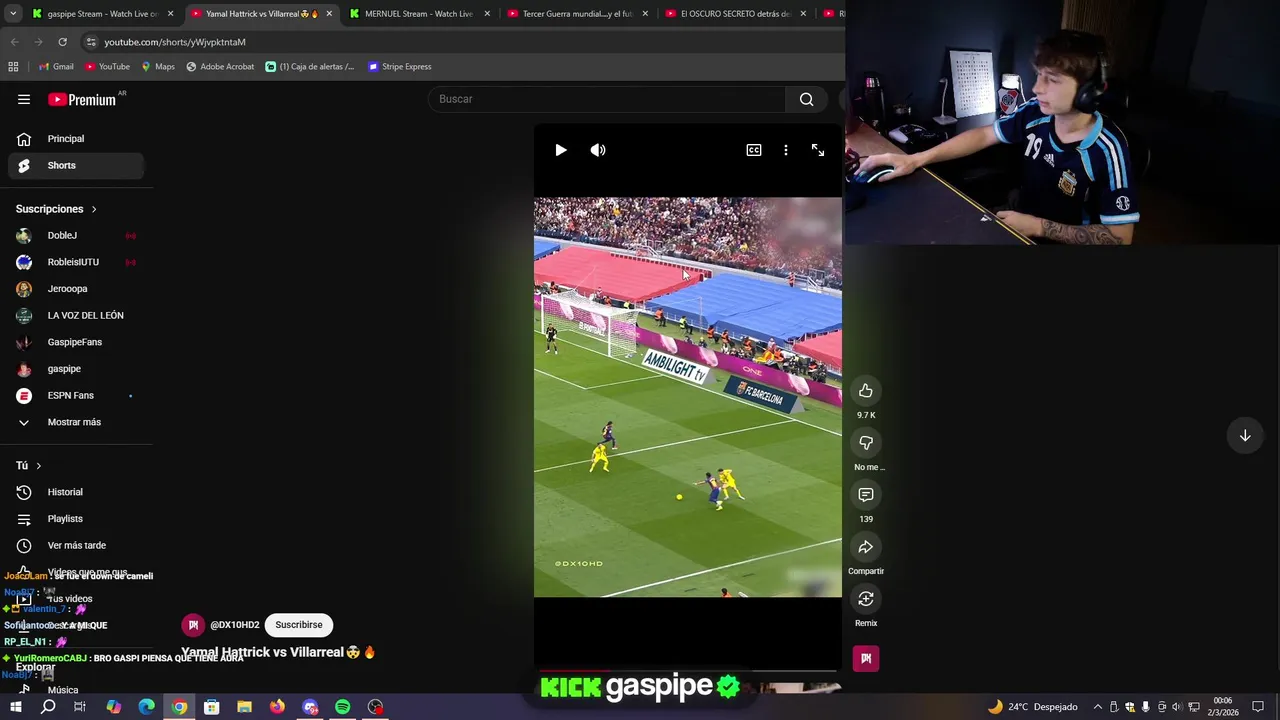1280x720 pixels.
Task: Open the DobleJ subscription channel
Action: [x=76, y=235]
